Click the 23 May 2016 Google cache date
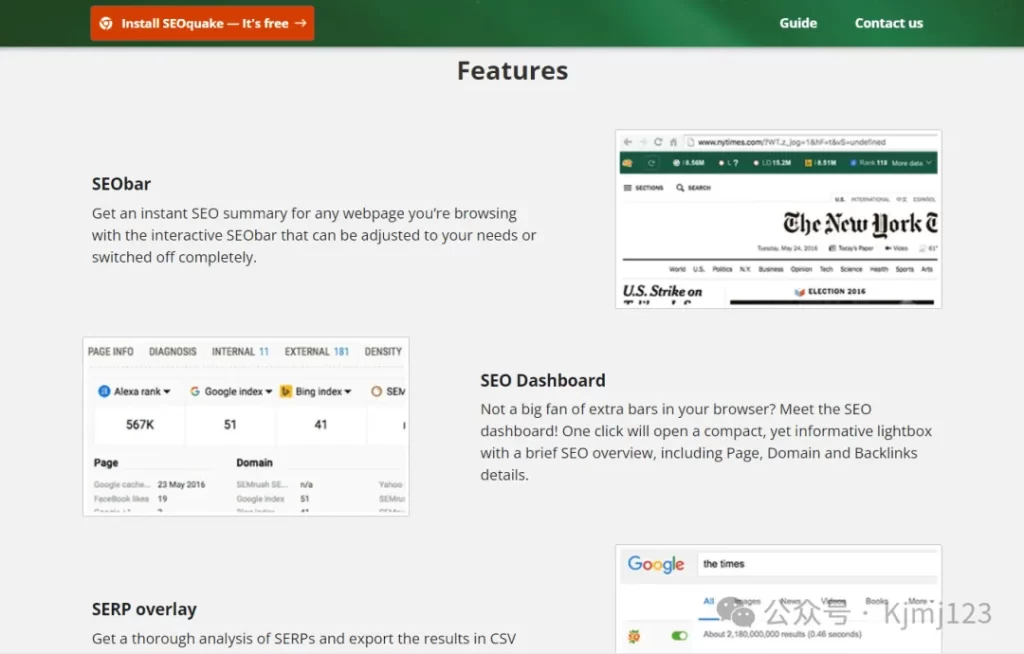Screen dimensions: 1024x654 (182, 485)
